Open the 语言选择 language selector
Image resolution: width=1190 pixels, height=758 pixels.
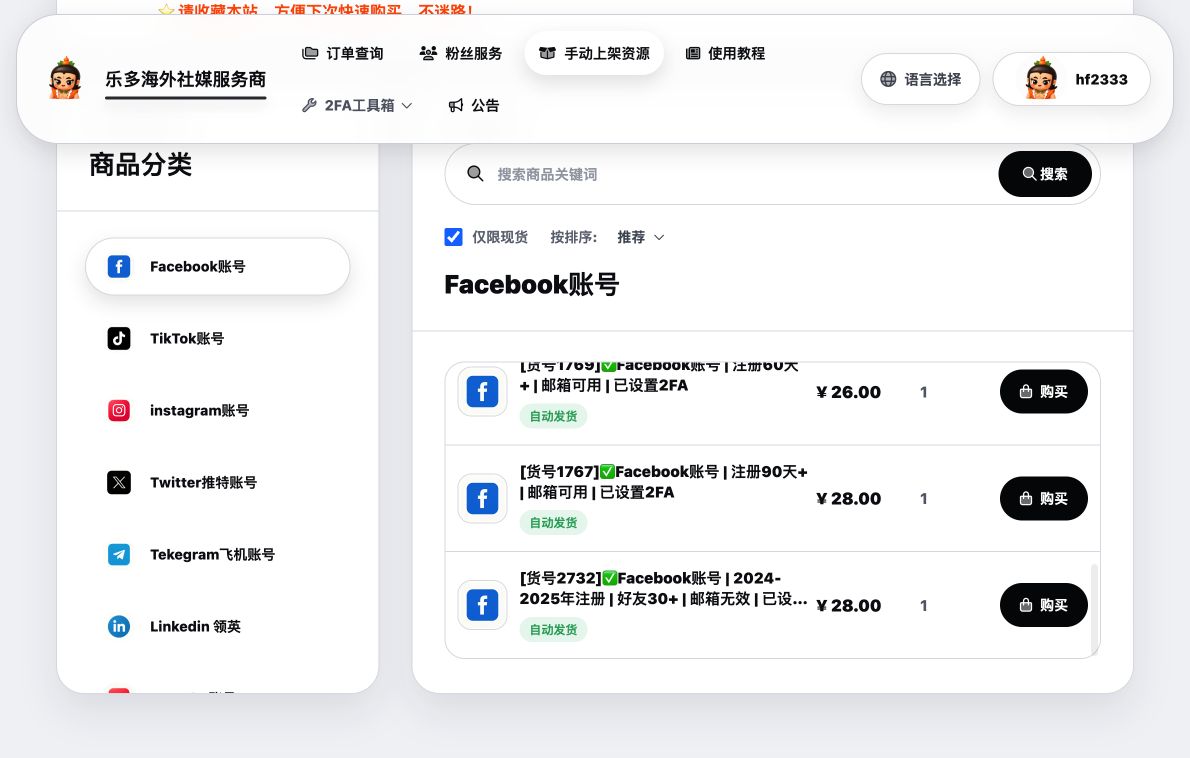click(x=921, y=79)
